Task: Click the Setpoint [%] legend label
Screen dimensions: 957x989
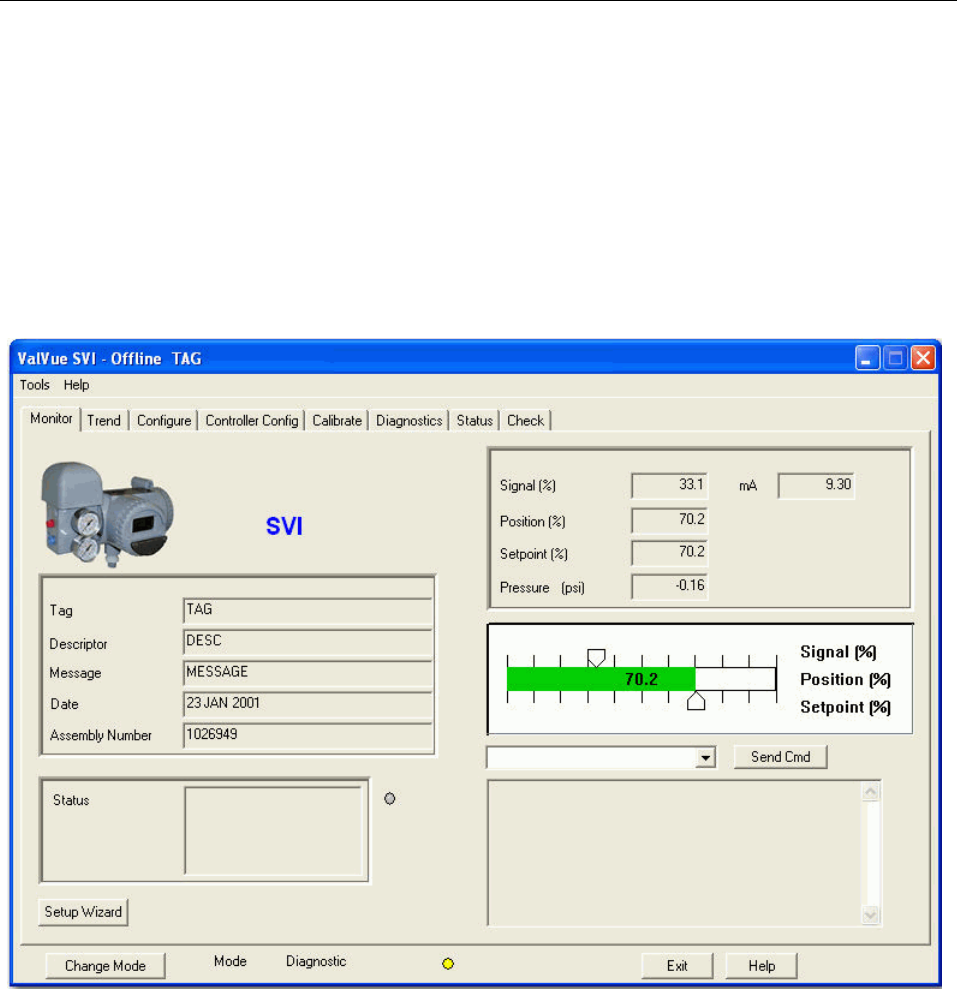Action: [845, 707]
